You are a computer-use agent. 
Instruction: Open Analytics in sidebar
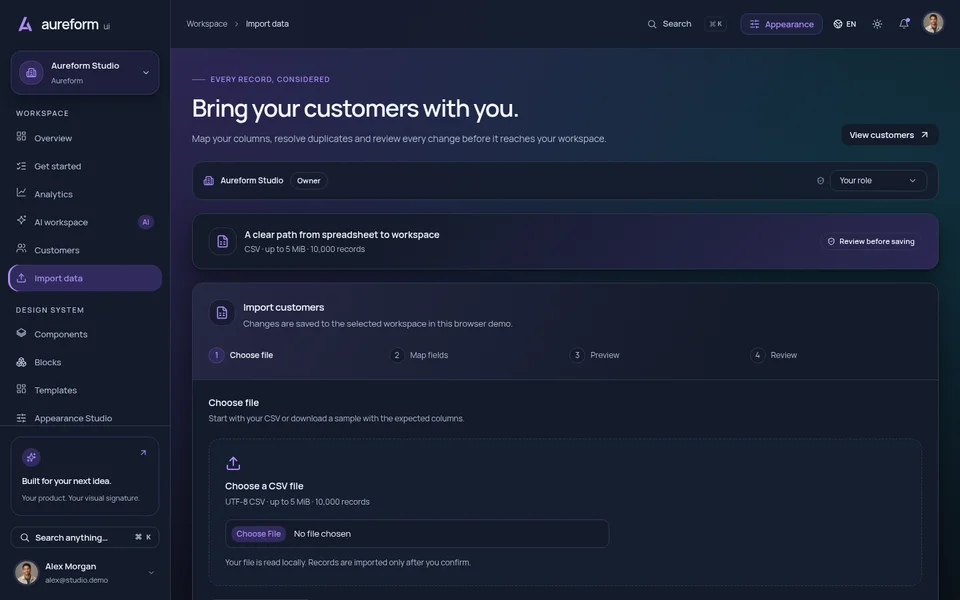pos(85,194)
